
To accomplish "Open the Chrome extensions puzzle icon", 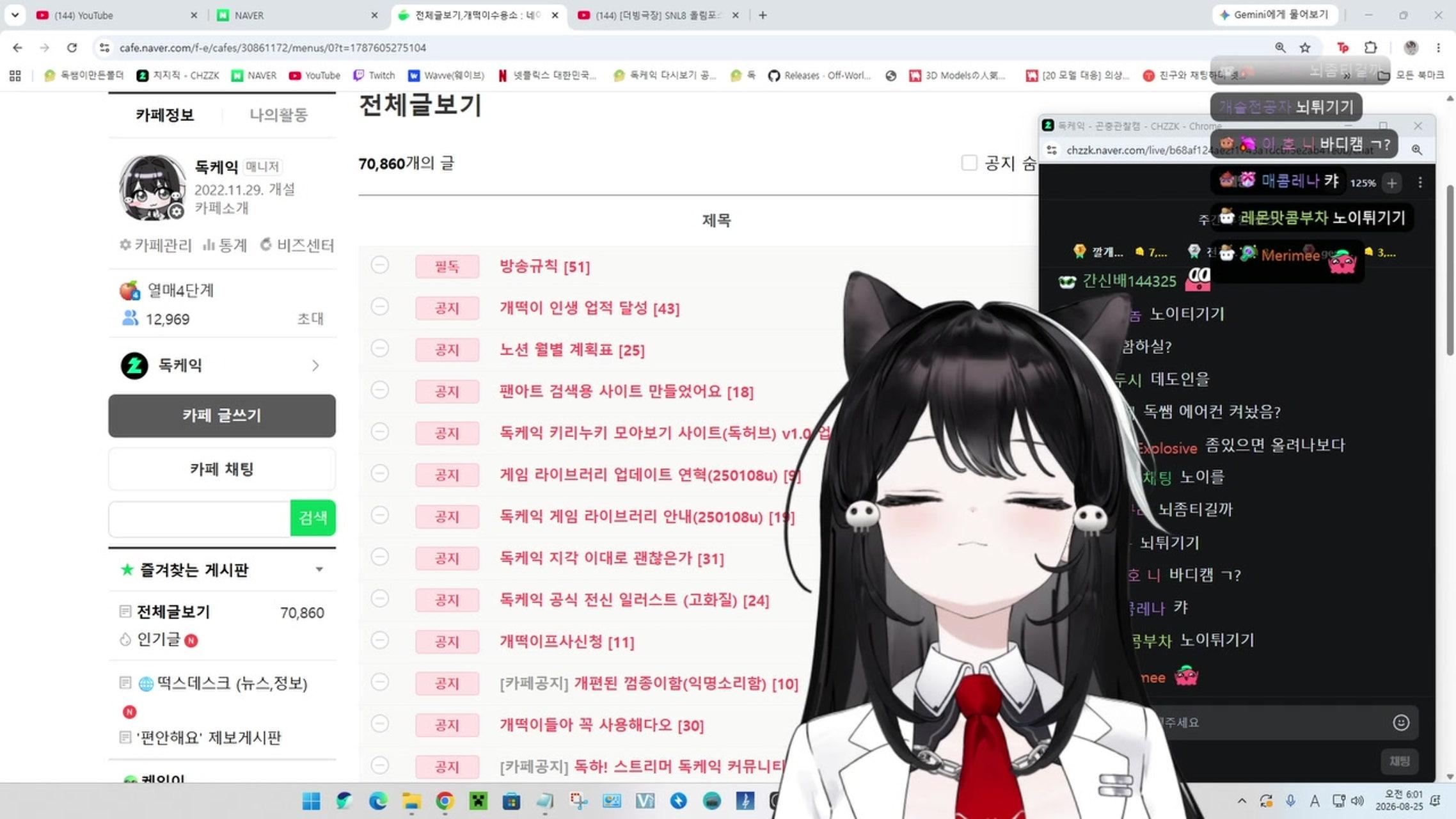I will [1370, 47].
